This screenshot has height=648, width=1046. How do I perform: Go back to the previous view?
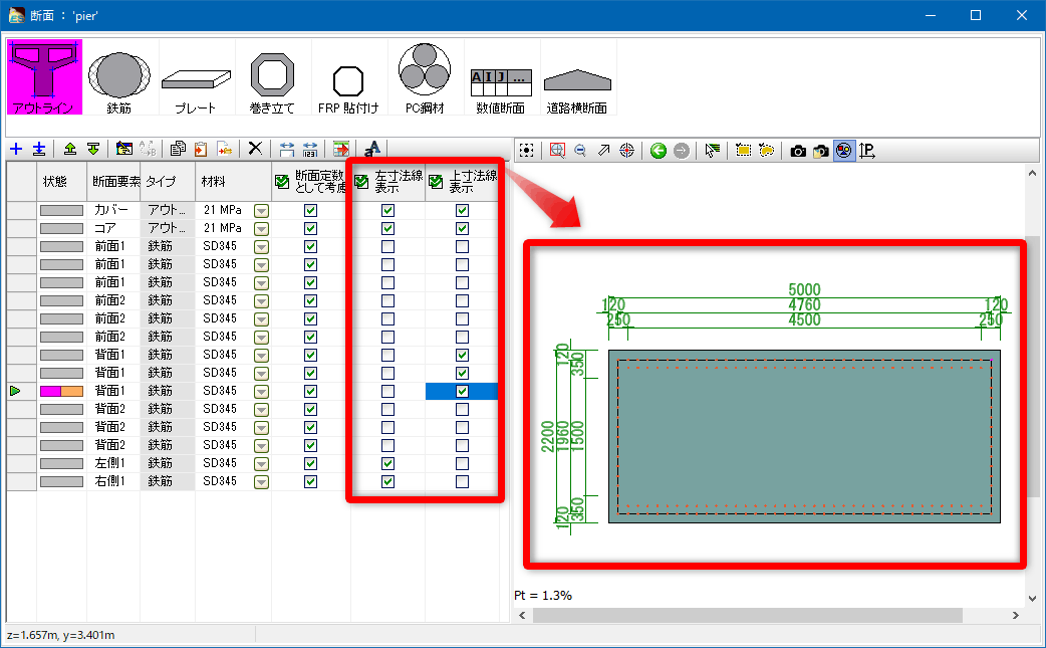click(x=658, y=151)
